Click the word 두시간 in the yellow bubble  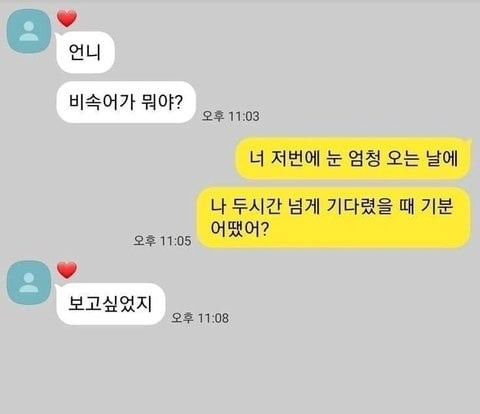[x=256, y=206]
